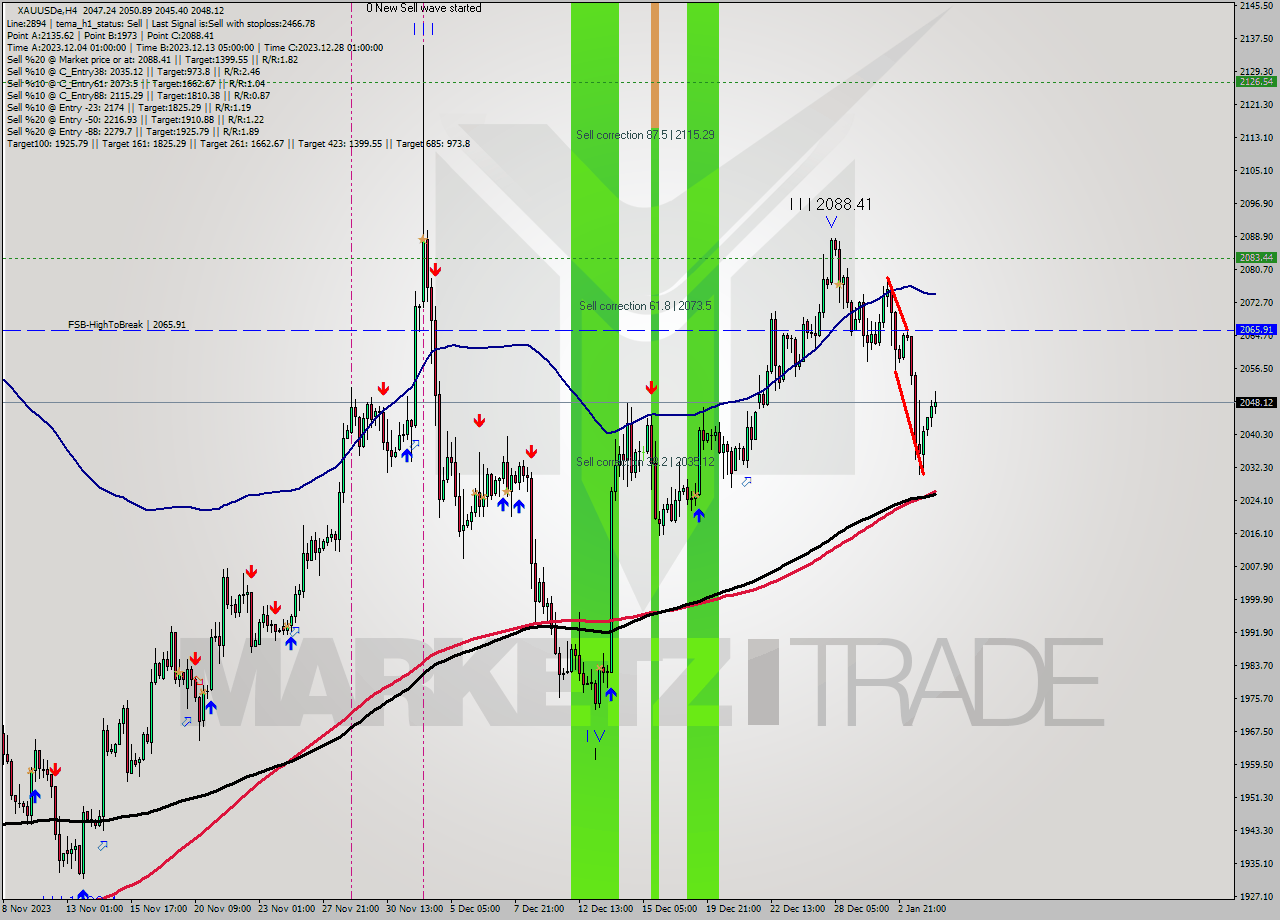
Task: Click the '19 Dec 21:00' time axis label
Action: [733, 909]
